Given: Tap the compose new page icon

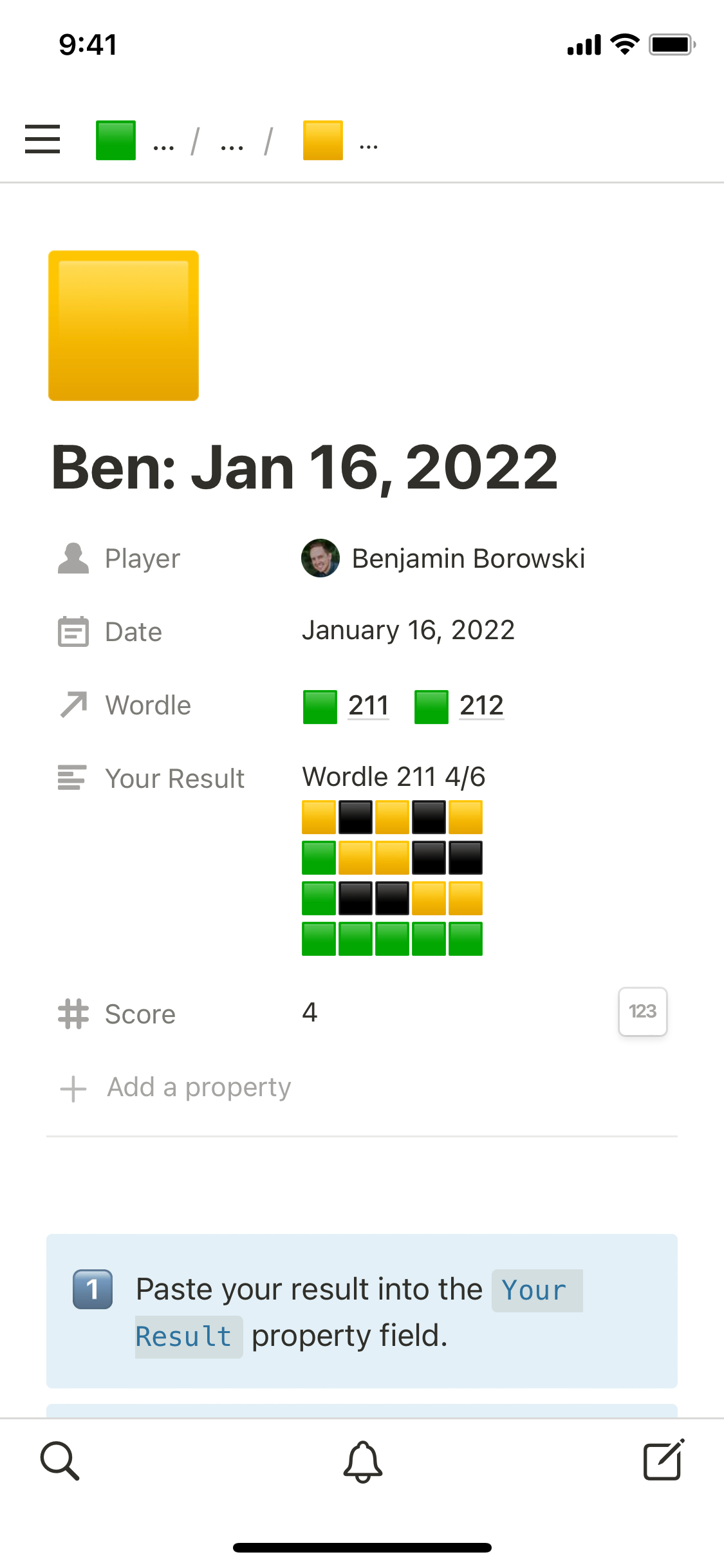Looking at the screenshot, I should pyautogui.click(x=664, y=1461).
